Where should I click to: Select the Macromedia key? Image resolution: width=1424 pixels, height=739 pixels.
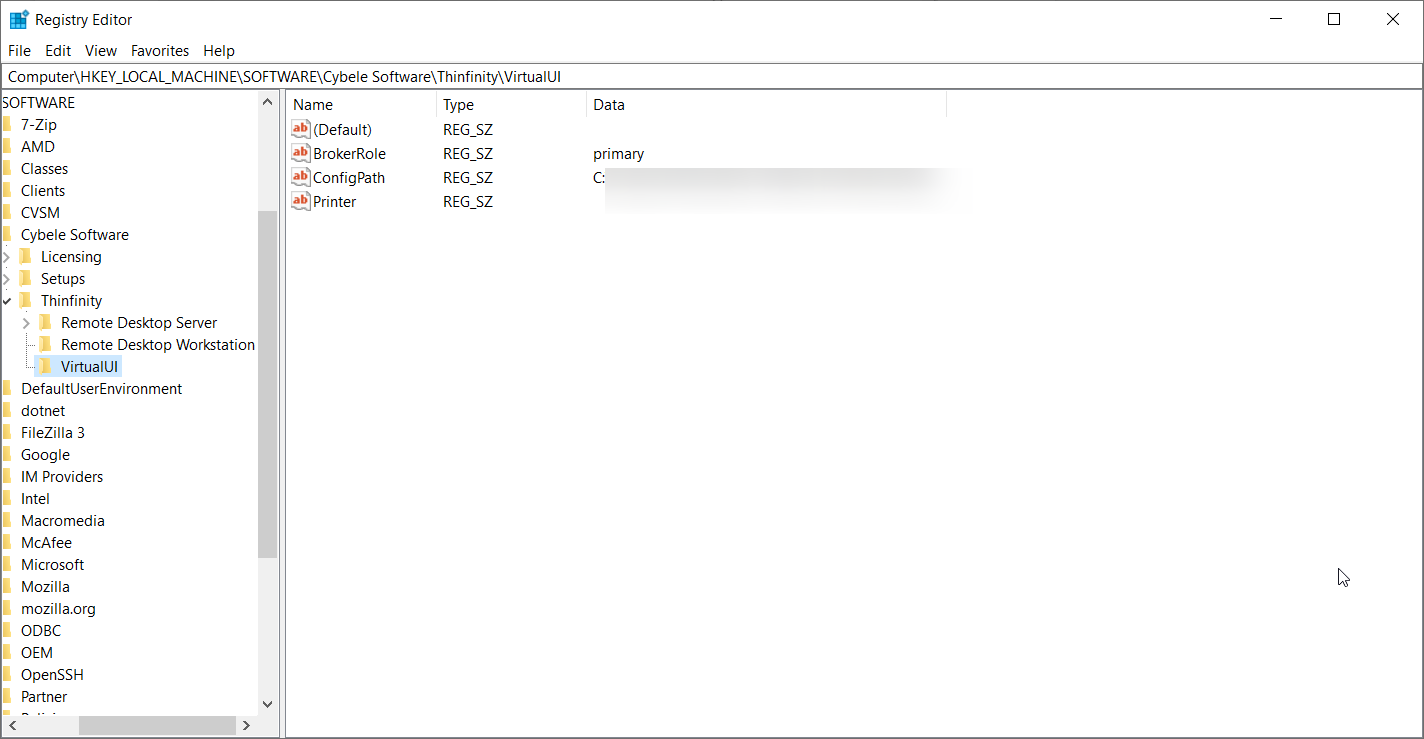pos(63,520)
